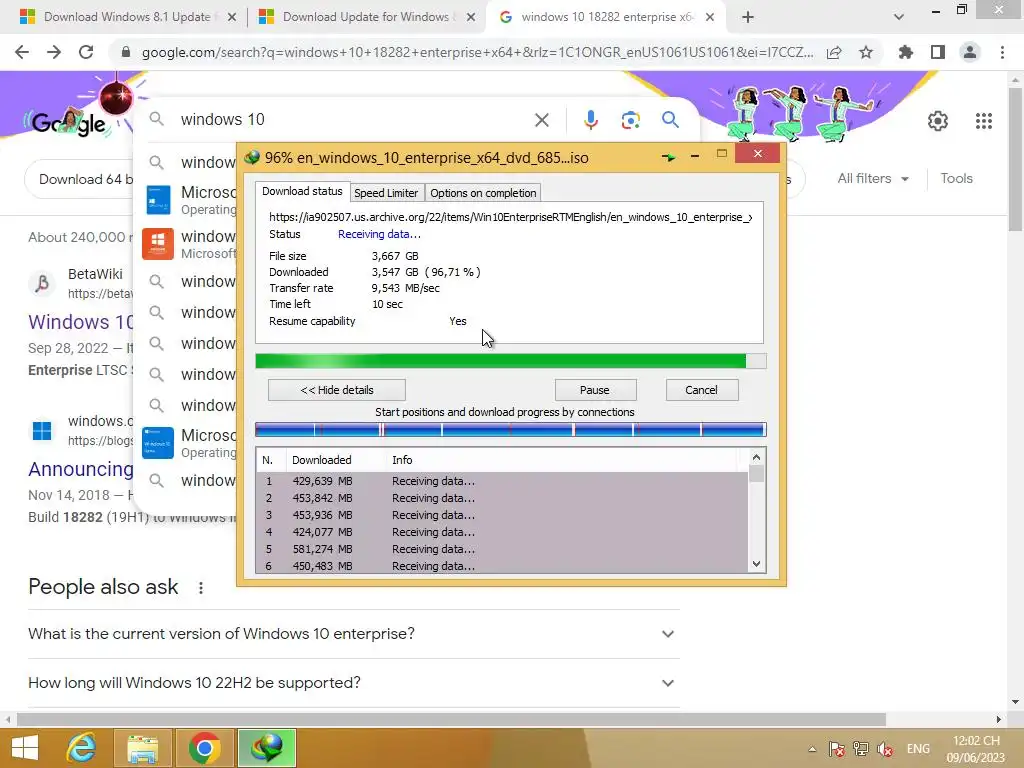
Task: Open the Announcing result link
Action: [x=80, y=469]
